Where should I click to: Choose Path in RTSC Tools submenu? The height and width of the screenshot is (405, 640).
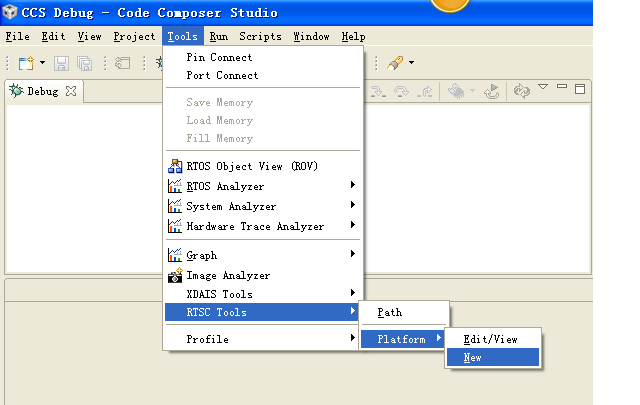(404, 312)
